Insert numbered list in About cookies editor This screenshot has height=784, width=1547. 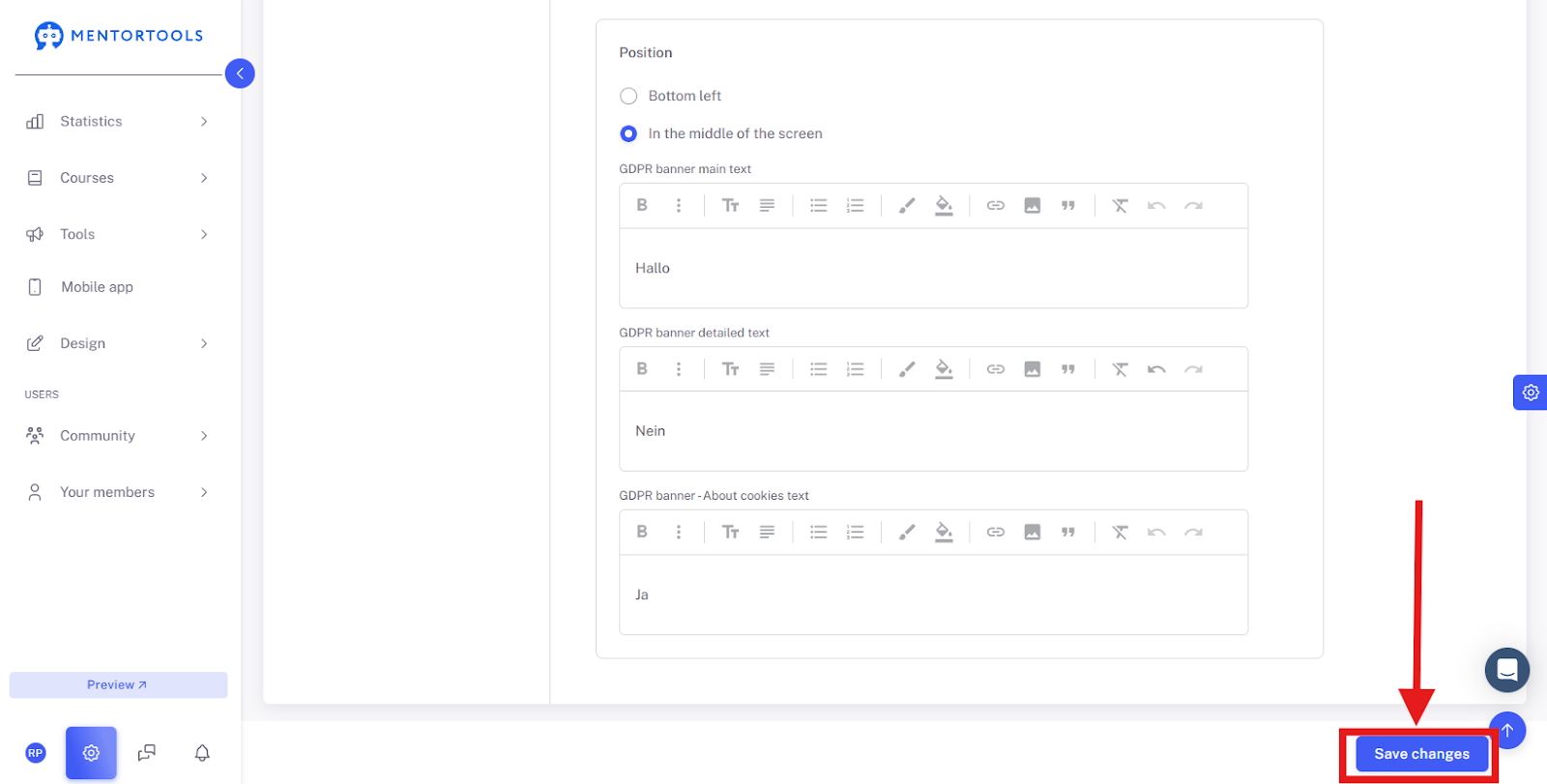pyautogui.click(x=855, y=532)
